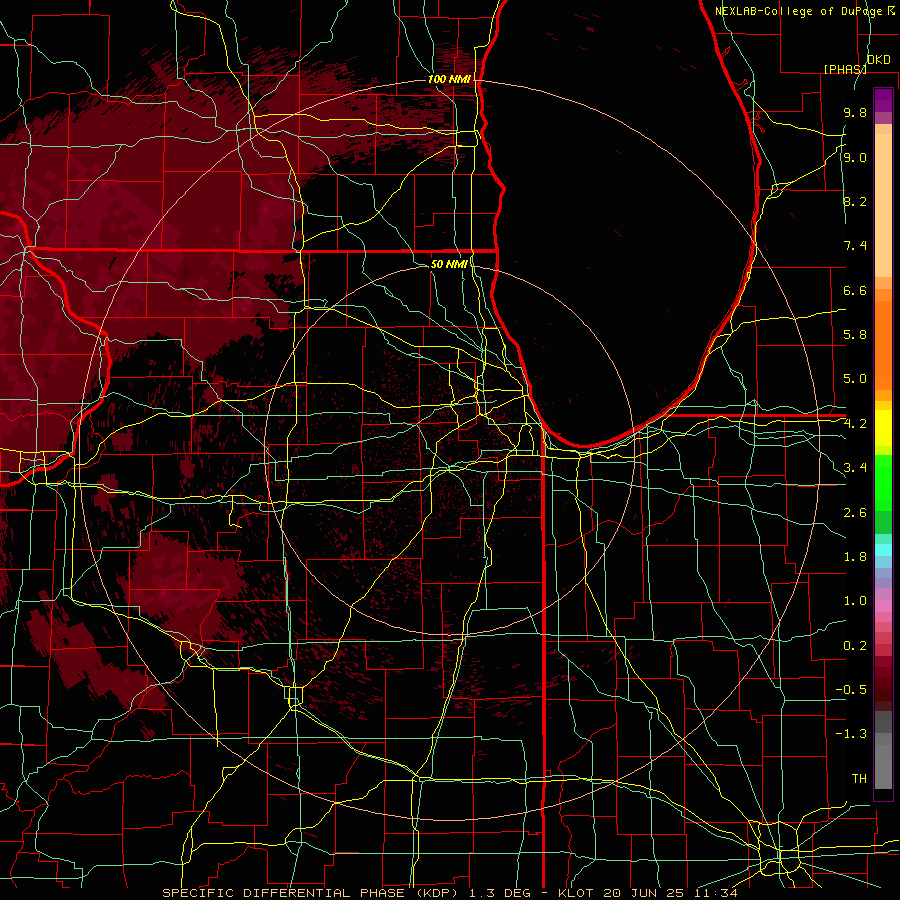
Task: Click the 'SPECIFIC DIFFERENTIAL PHASE (KDP)' caption text
Action: [x=310, y=893]
